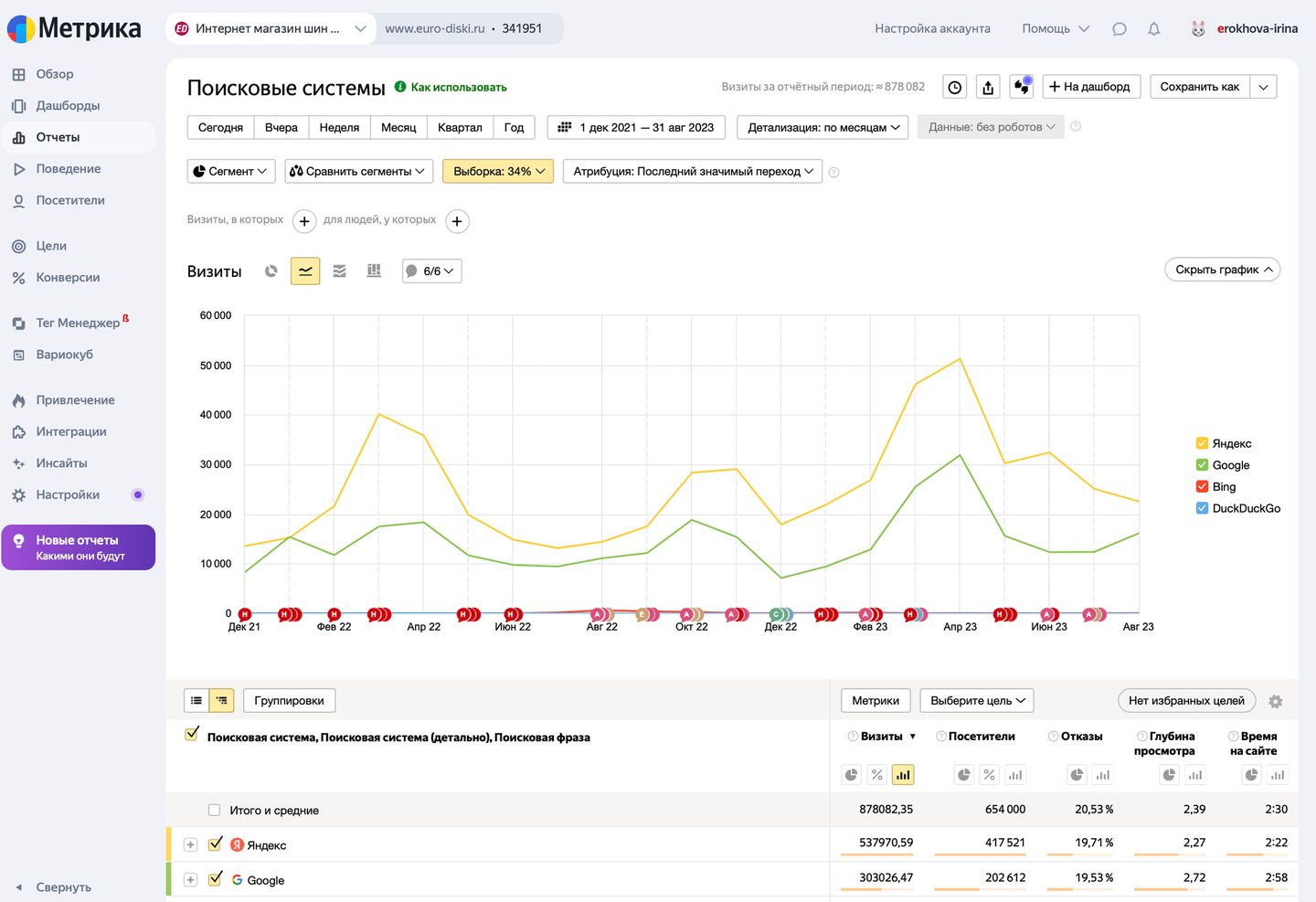Switch chart to pie view
1316x902 pixels.
click(x=271, y=271)
